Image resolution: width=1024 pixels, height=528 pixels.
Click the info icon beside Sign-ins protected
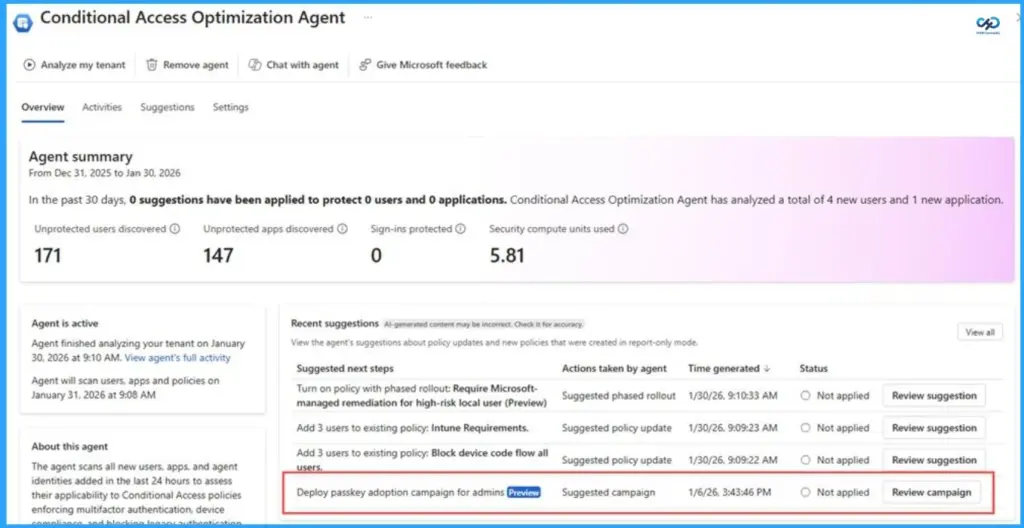tap(460, 229)
